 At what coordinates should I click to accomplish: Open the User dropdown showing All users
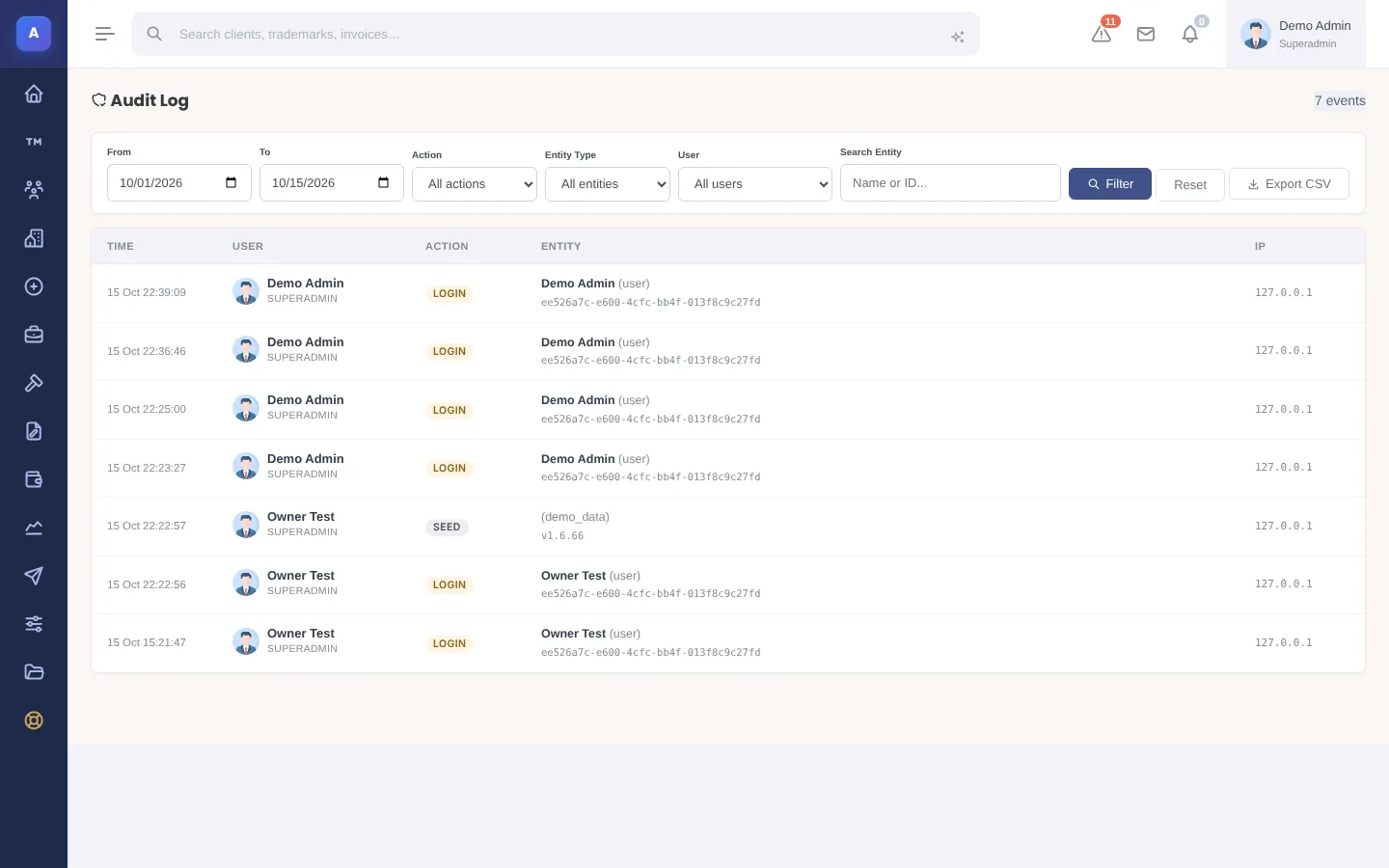click(x=755, y=184)
